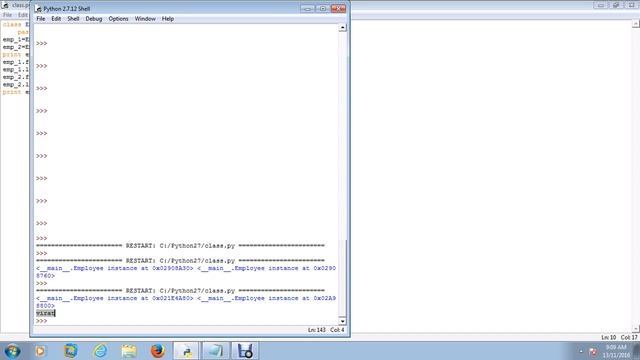Click the 'virat' output text in shell

point(45,313)
